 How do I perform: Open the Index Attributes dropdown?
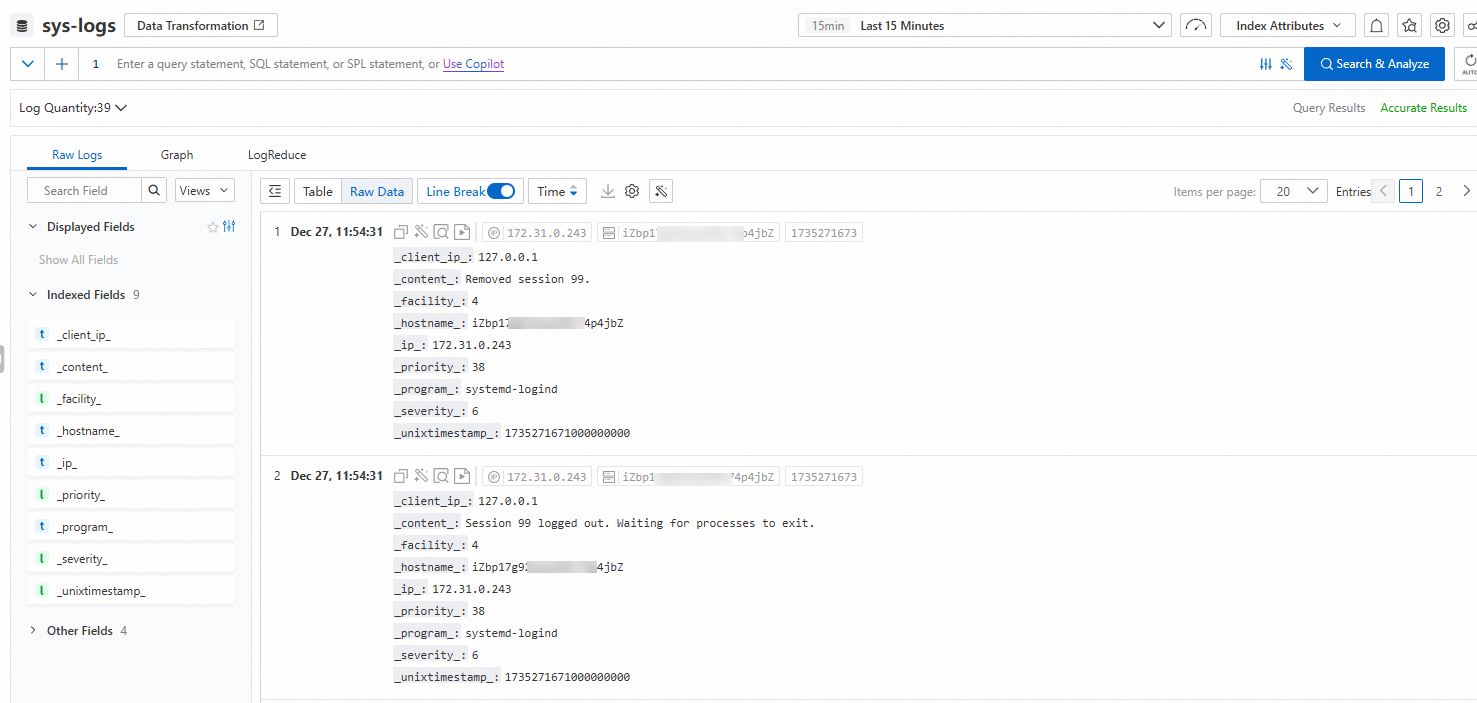pyautogui.click(x=1288, y=26)
